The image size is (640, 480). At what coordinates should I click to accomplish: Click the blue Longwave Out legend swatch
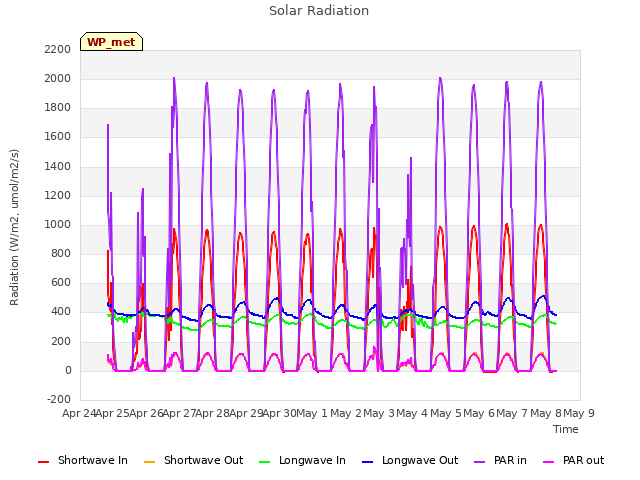coord(367,462)
